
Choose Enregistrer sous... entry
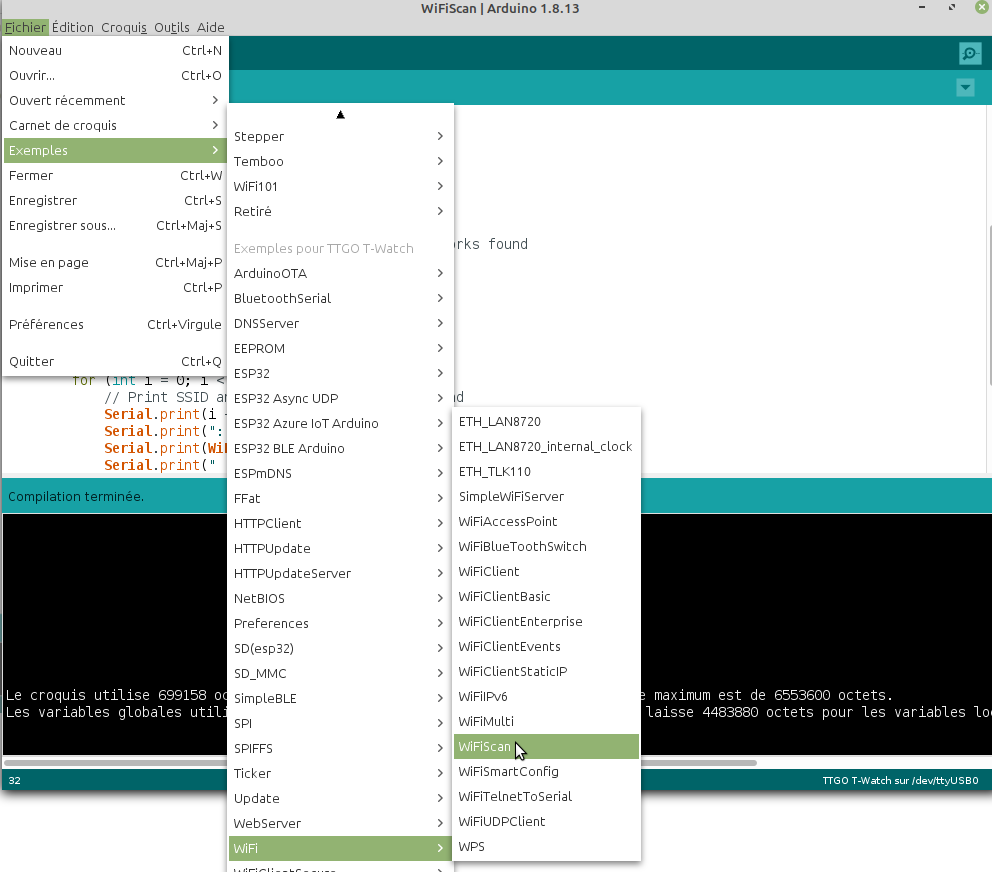[x=115, y=225]
